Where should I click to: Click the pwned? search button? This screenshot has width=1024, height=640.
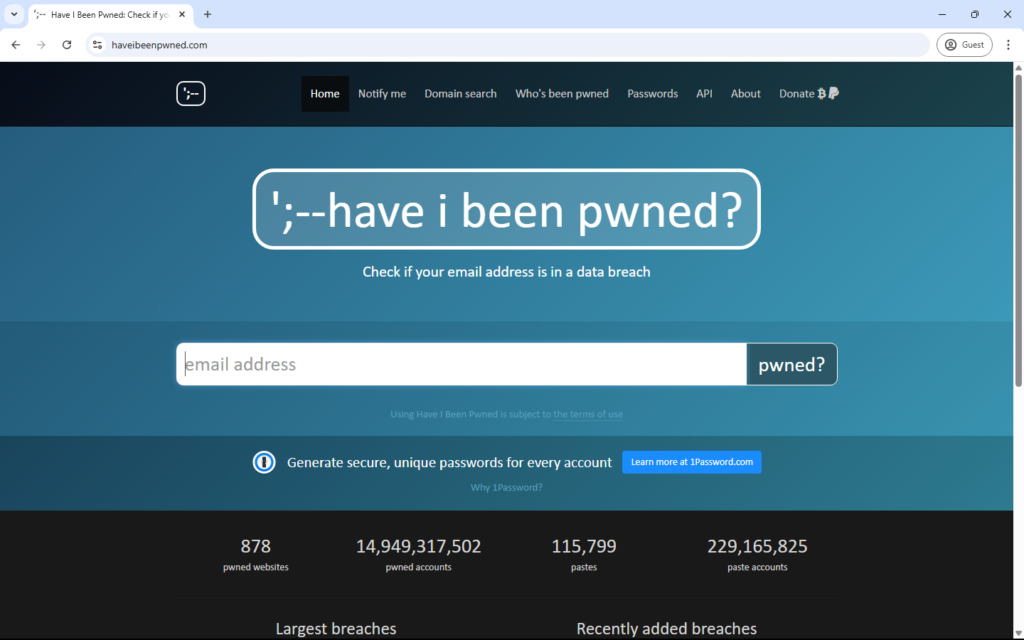pyautogui.click(x=792, y=364)
